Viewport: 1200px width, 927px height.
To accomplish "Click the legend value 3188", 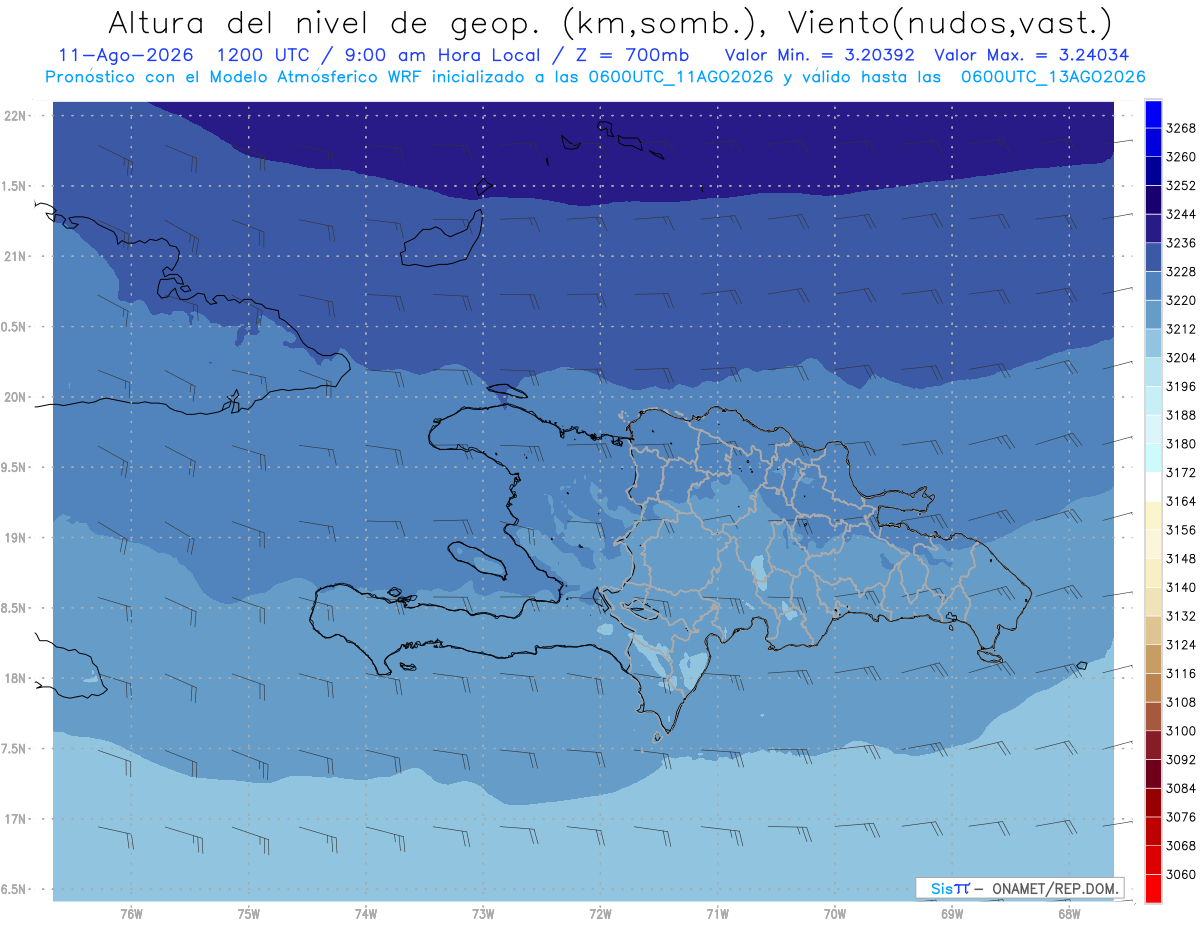I will [x=1181, y=415].
